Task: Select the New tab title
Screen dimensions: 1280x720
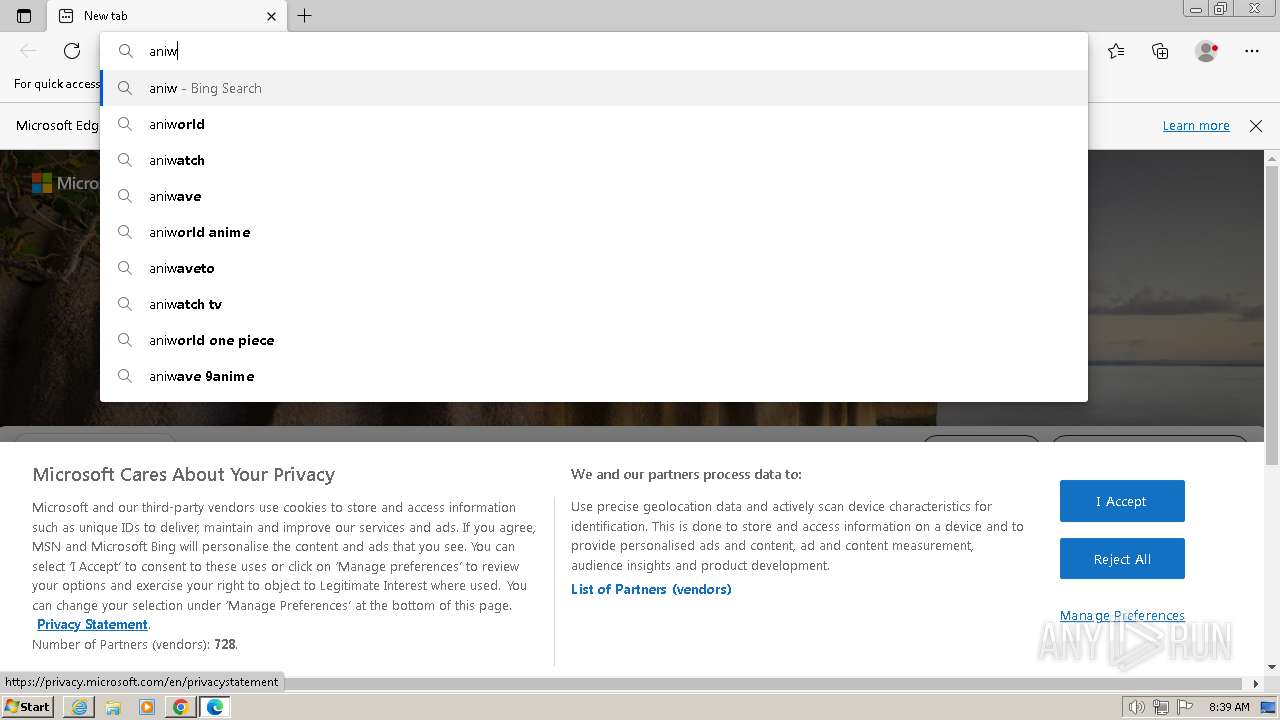Action: click(x=105, y=16)
